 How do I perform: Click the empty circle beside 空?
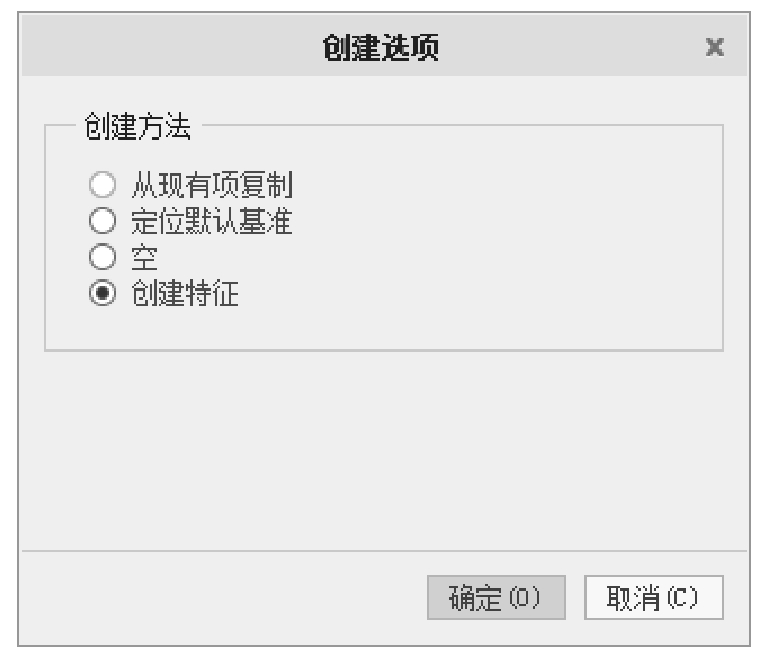(x=99, y=257)
